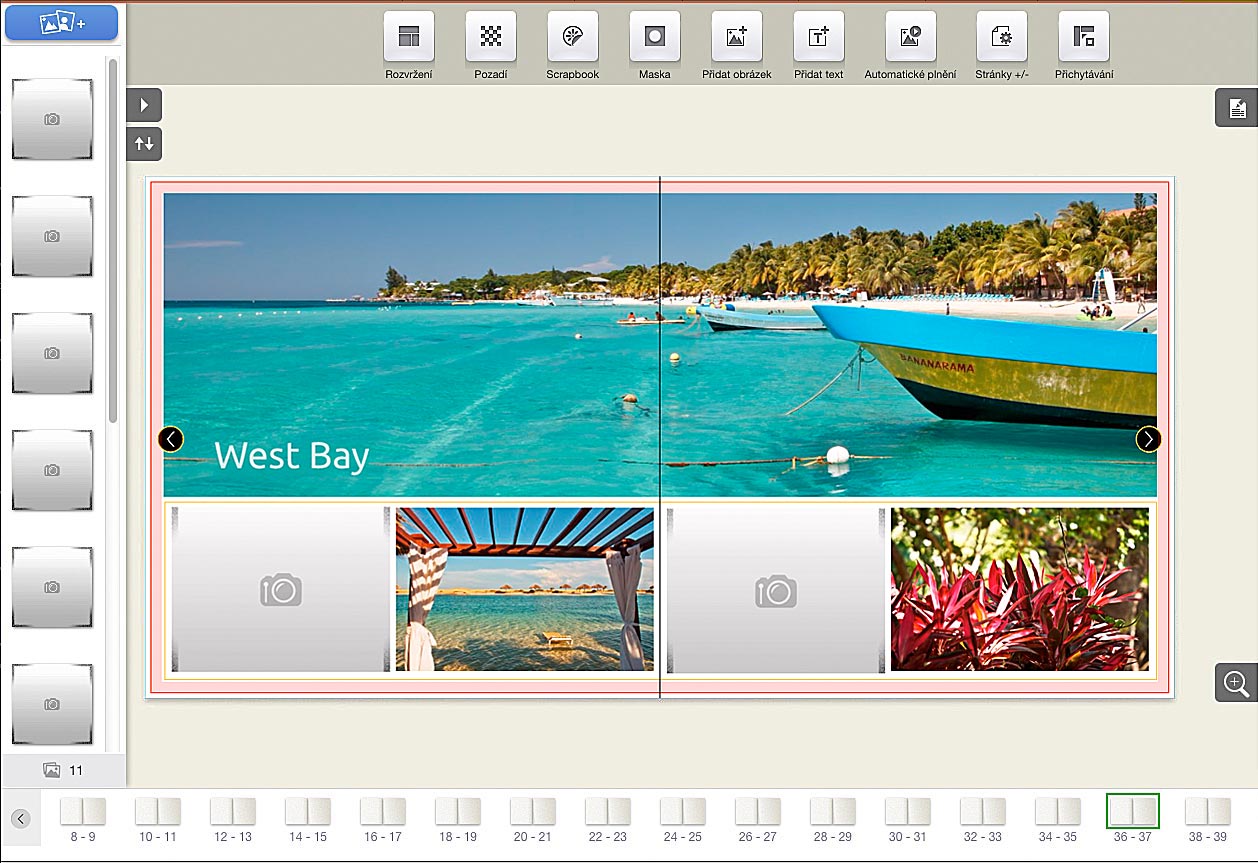Toggle the Přichytávání snapping tool

click(x=1084, y=37)
